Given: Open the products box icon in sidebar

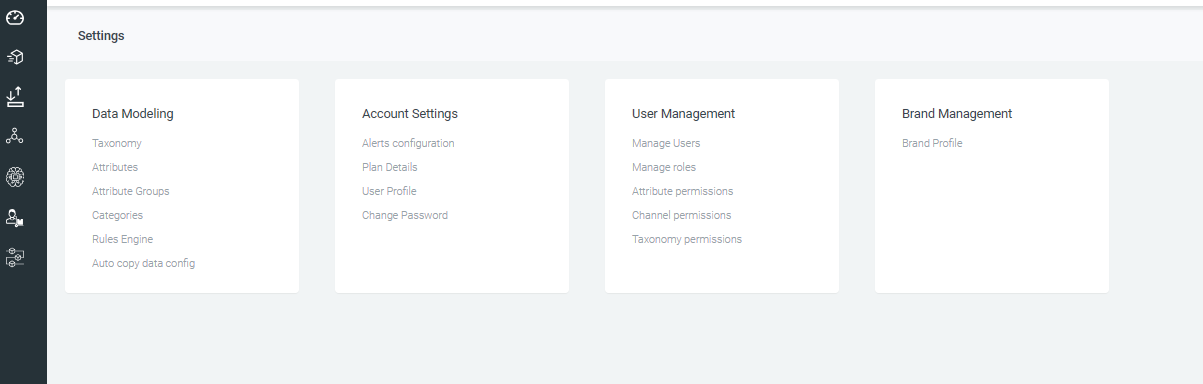Looking at the screenshot, I should pyautogui.click(x=15, y=57).
